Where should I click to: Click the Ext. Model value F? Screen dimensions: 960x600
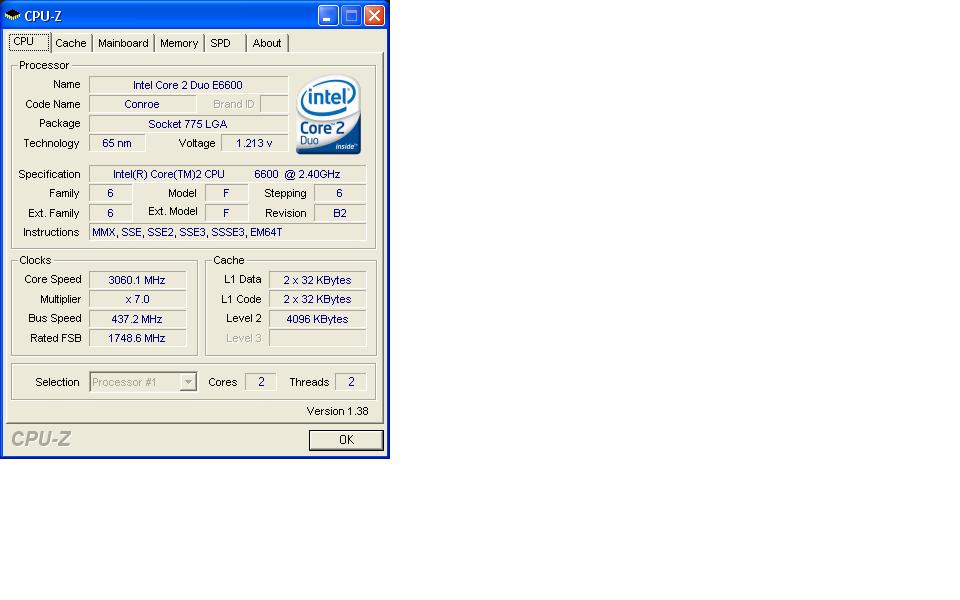click(x=226, y=213)
